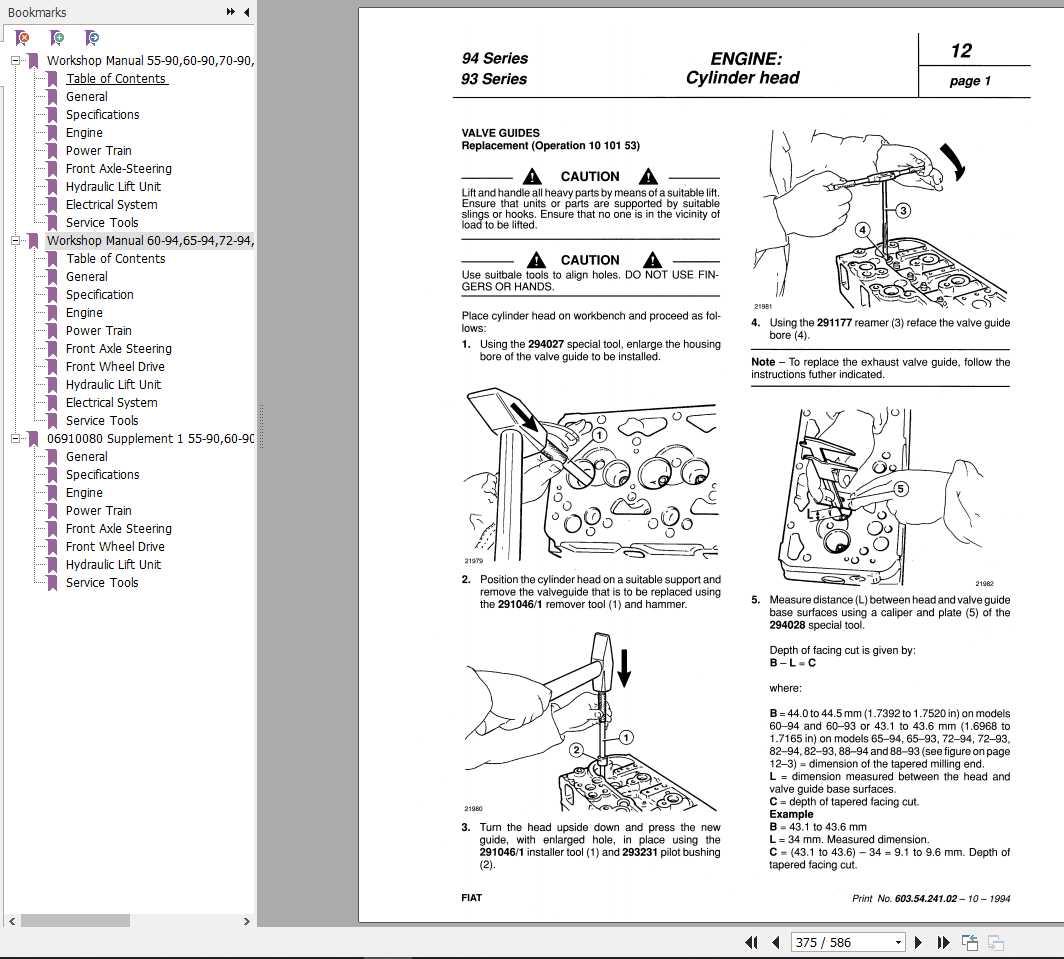The height and width of the screenshot is (959, 1064).
Task: Click ENGINE: Cylinder head page title
Action: coord(743,68)
